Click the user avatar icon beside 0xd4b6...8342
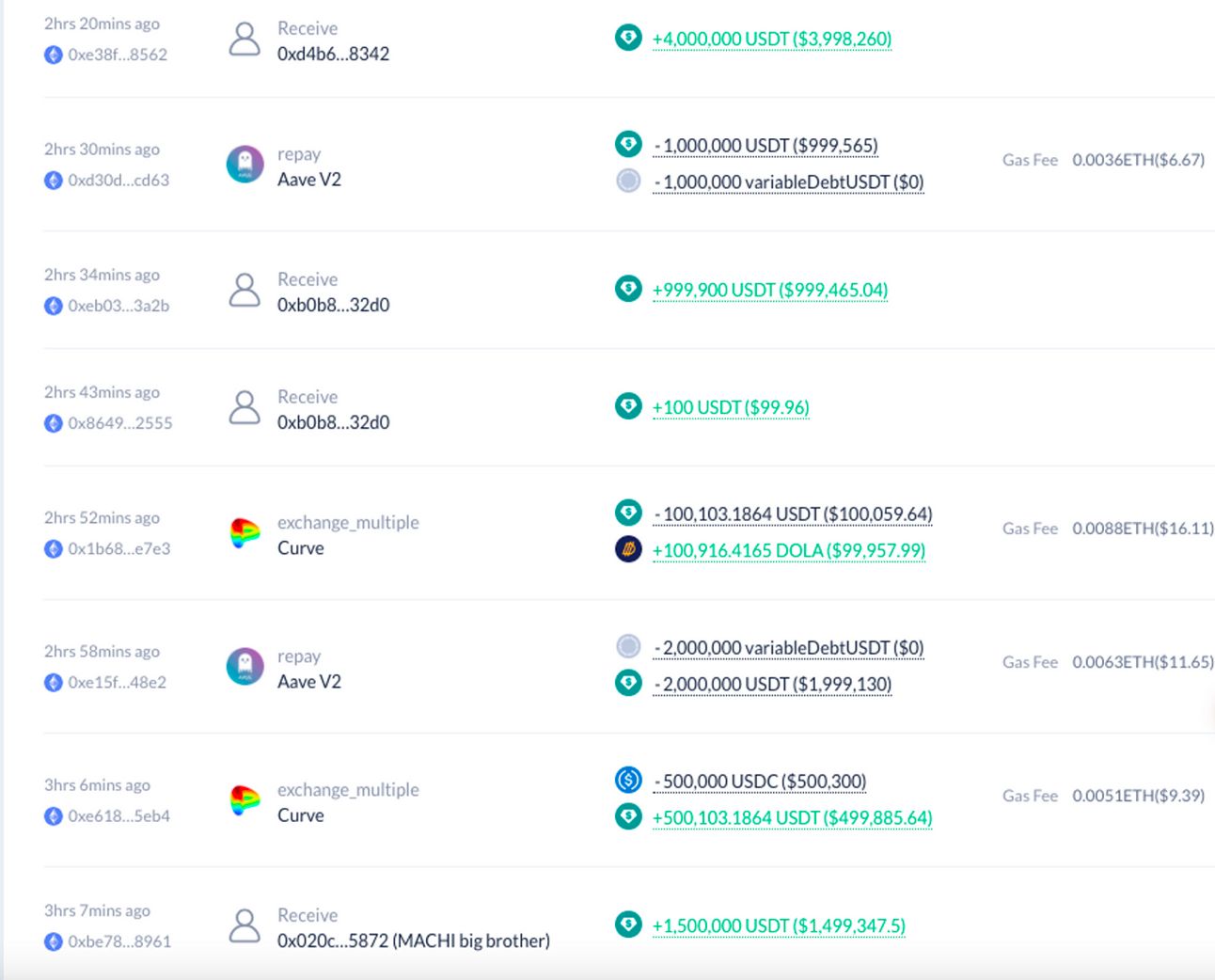 point(245,40)
